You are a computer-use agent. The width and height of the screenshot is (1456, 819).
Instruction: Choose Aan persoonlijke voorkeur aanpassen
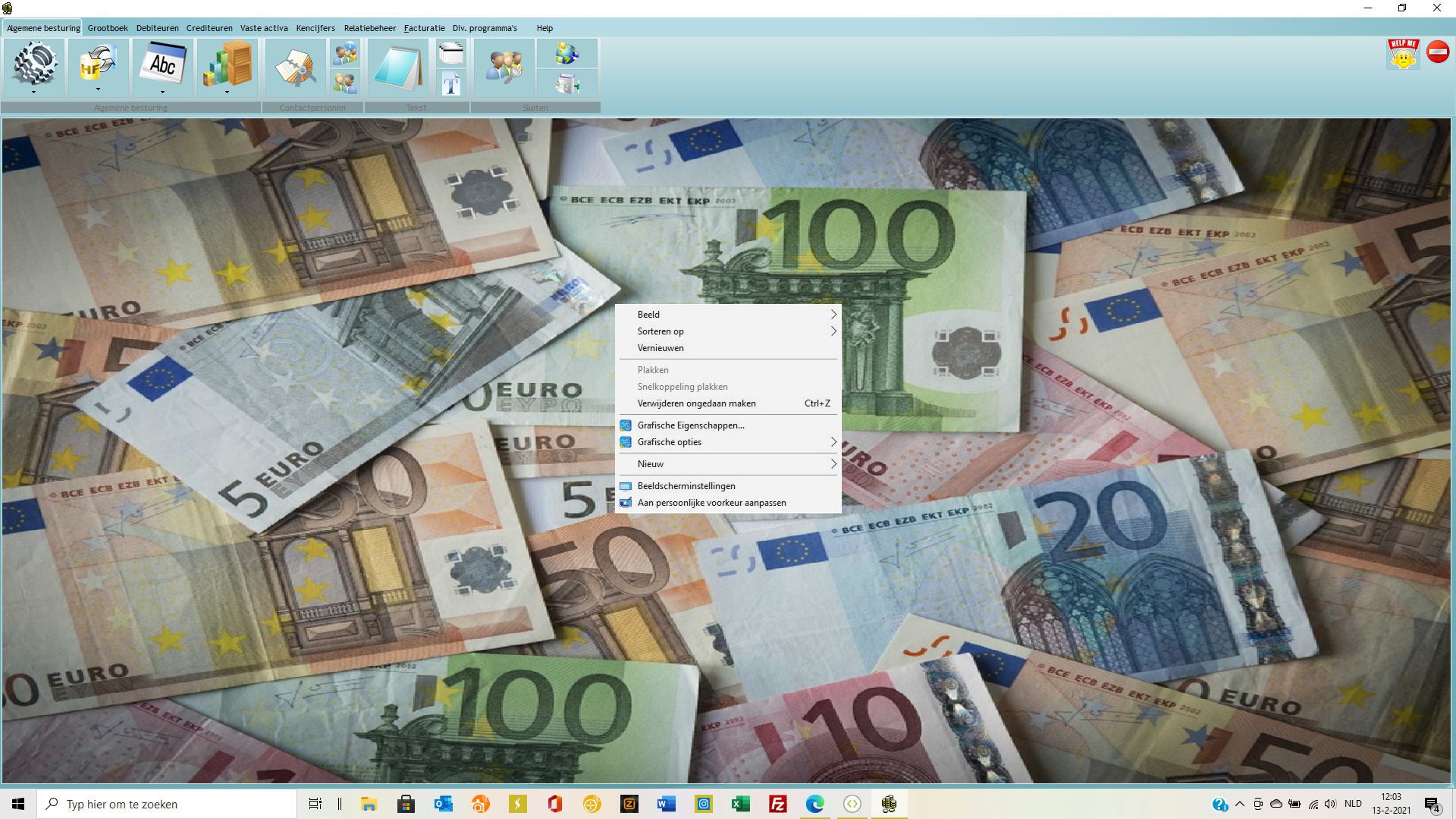click(x=728, y=503)
